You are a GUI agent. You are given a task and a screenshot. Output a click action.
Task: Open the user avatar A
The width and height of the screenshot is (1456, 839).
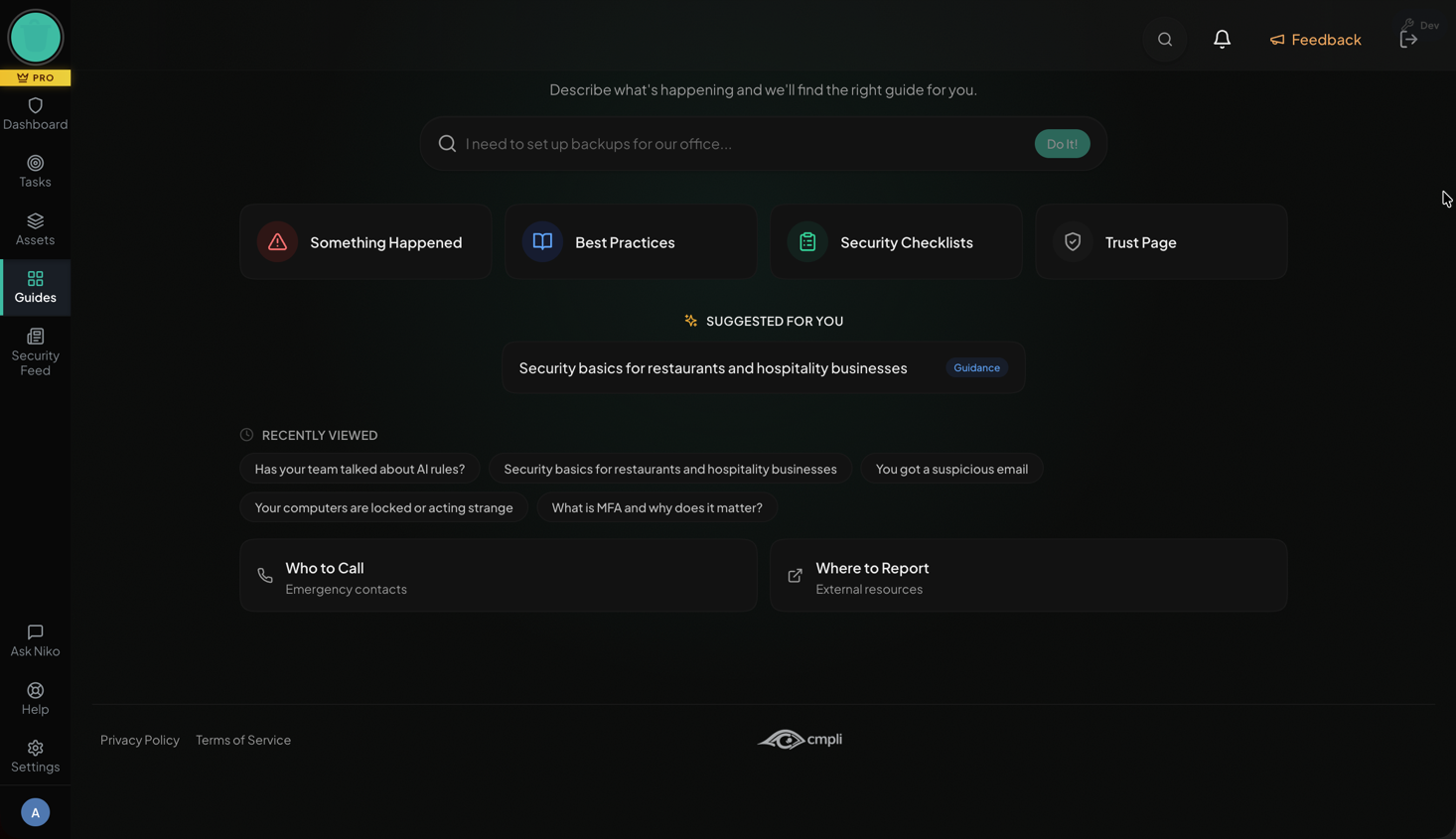click(x=35, y=812)
